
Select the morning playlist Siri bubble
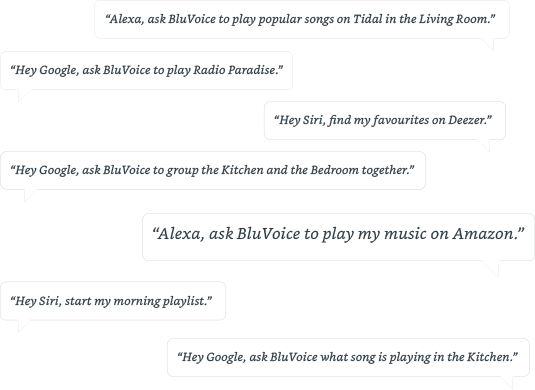coord(113,301)
